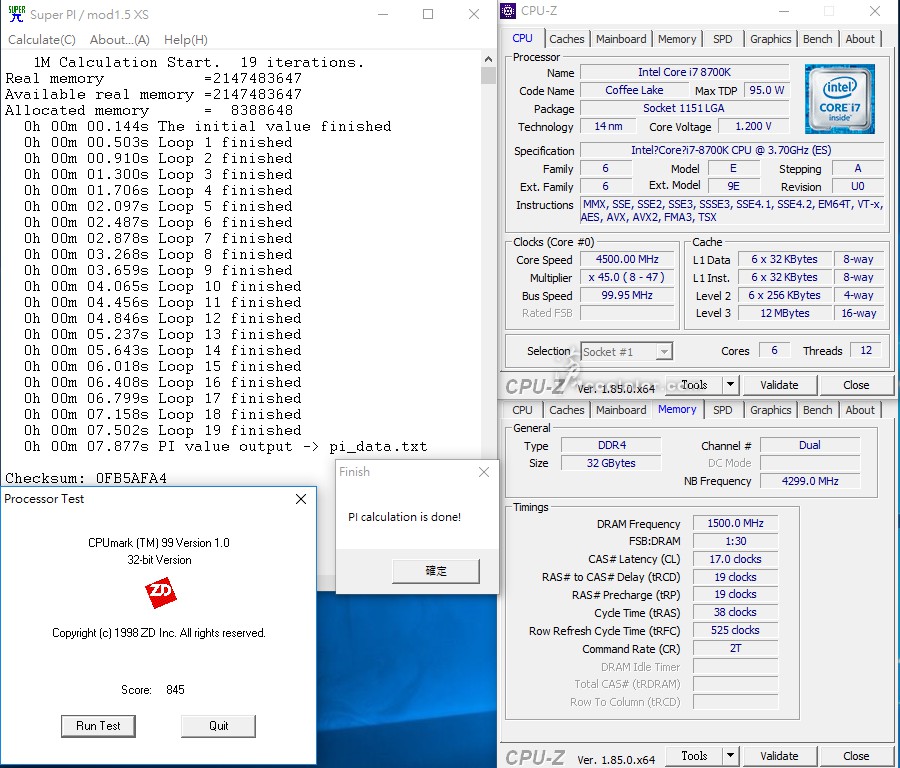
Task: Click the DRAM Frequency value 1500.0 MHz
Action: click(735, 523)
